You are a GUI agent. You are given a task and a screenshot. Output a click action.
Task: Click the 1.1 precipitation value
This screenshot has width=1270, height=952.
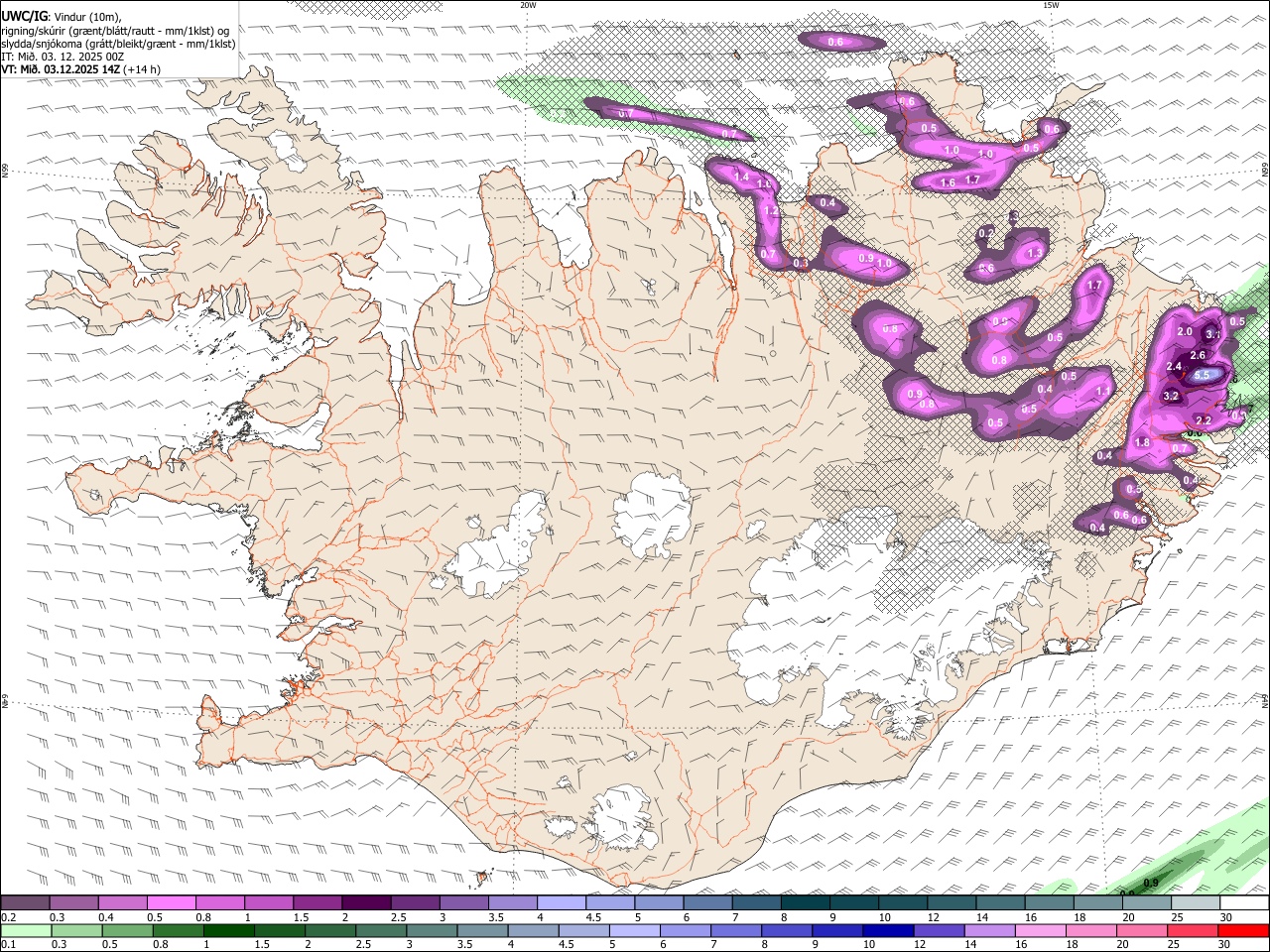click(x=1103, y=391)
